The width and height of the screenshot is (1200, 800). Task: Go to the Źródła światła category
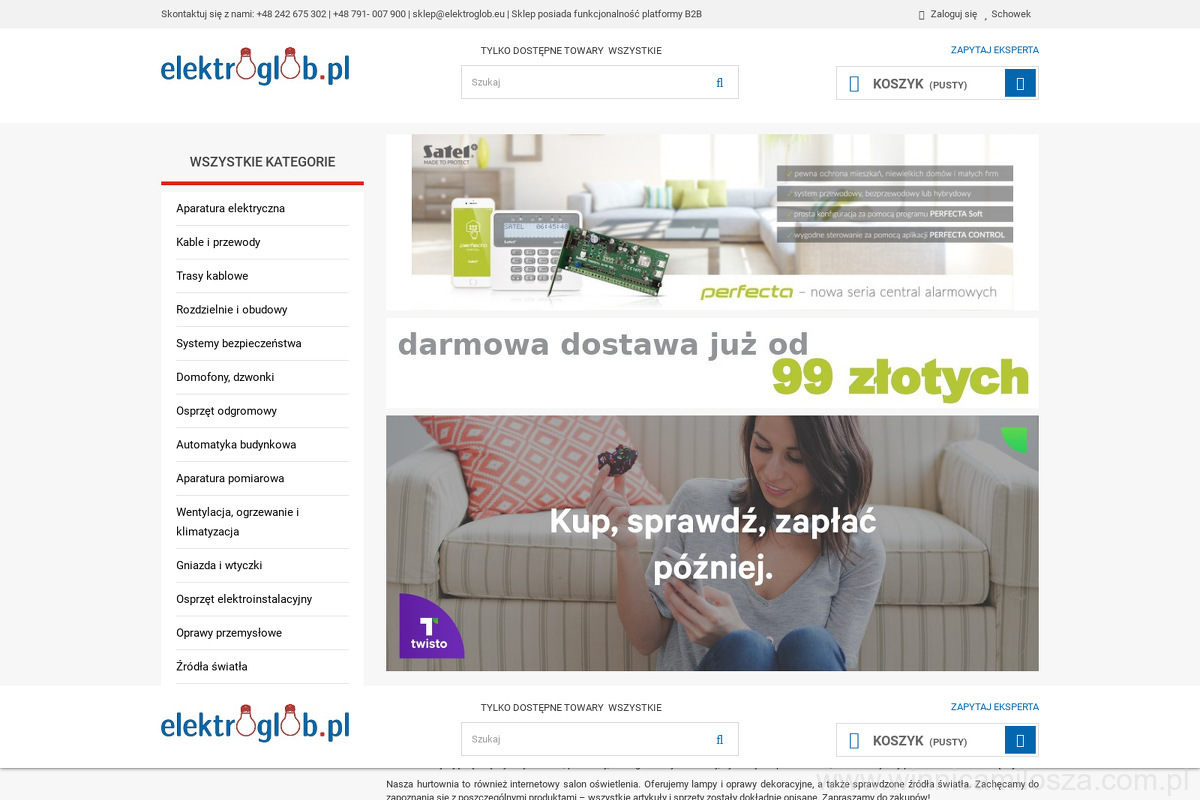[x=211, y=667]
